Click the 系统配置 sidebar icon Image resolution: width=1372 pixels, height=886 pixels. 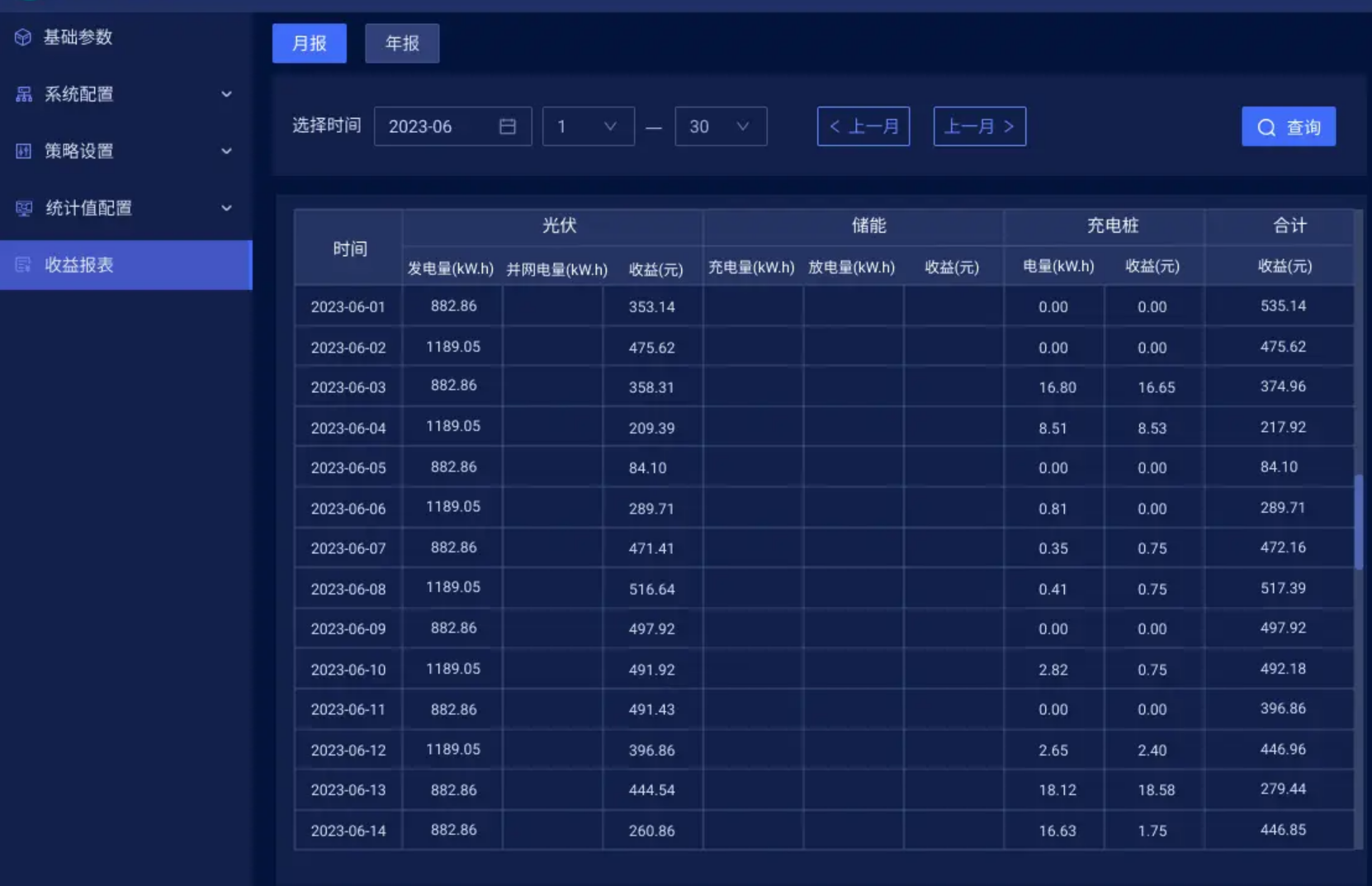[22, 94]
